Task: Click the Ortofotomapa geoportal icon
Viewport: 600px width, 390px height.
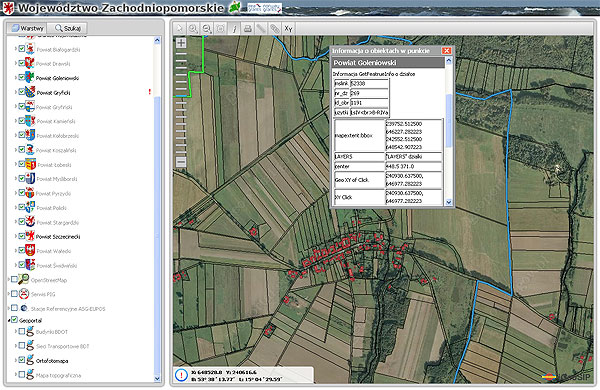Action: 30,360
